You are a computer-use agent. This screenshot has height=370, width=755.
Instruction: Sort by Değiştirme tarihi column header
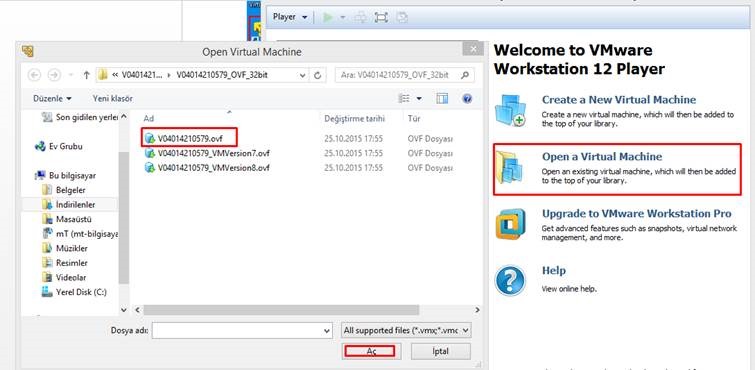click(354, 118)
